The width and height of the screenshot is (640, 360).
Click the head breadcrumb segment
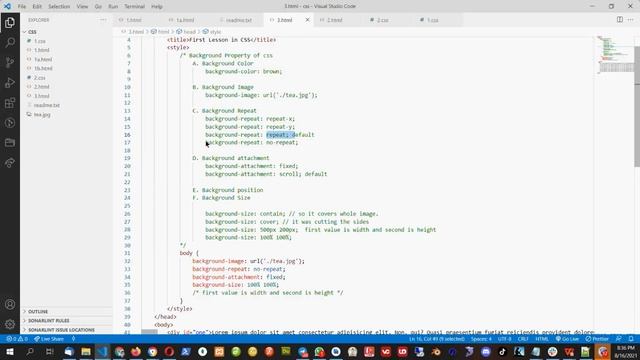pyautogui.click(x=186, y=31)
